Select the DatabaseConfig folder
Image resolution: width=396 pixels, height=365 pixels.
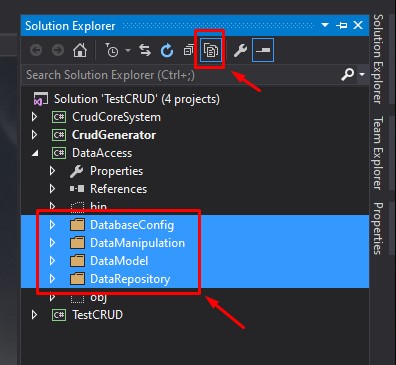coord(132,225)
